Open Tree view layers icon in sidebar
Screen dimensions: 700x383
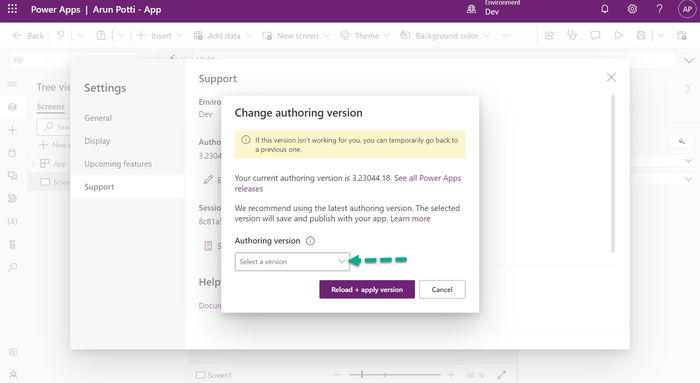[12, 107]
